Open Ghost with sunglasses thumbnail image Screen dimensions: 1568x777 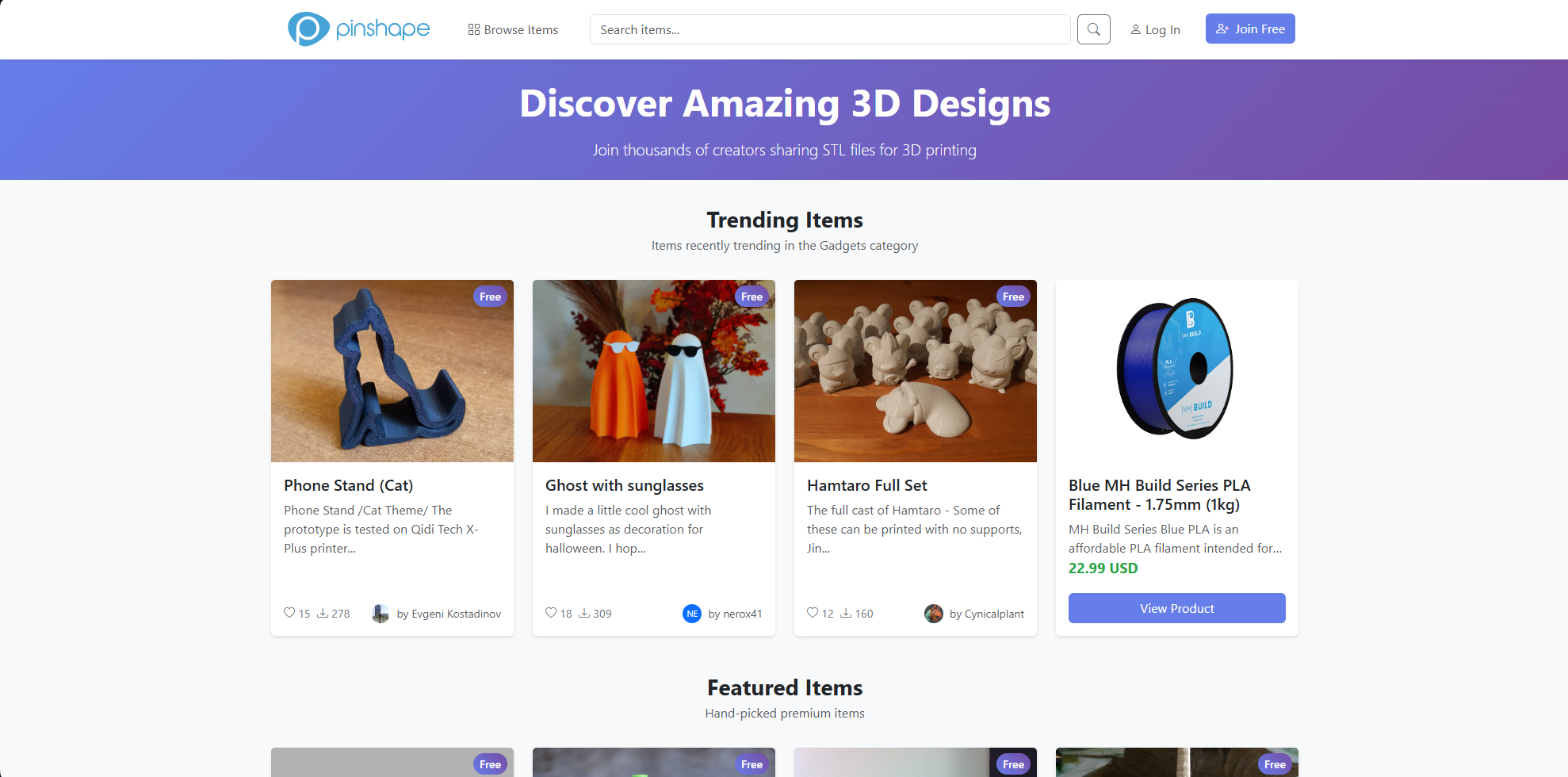point(654,371)
